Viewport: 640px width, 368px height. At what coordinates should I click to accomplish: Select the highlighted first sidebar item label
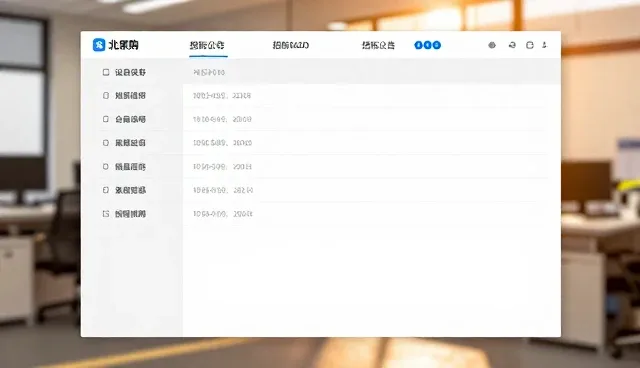pyautogui.click(x=130, y=72)
